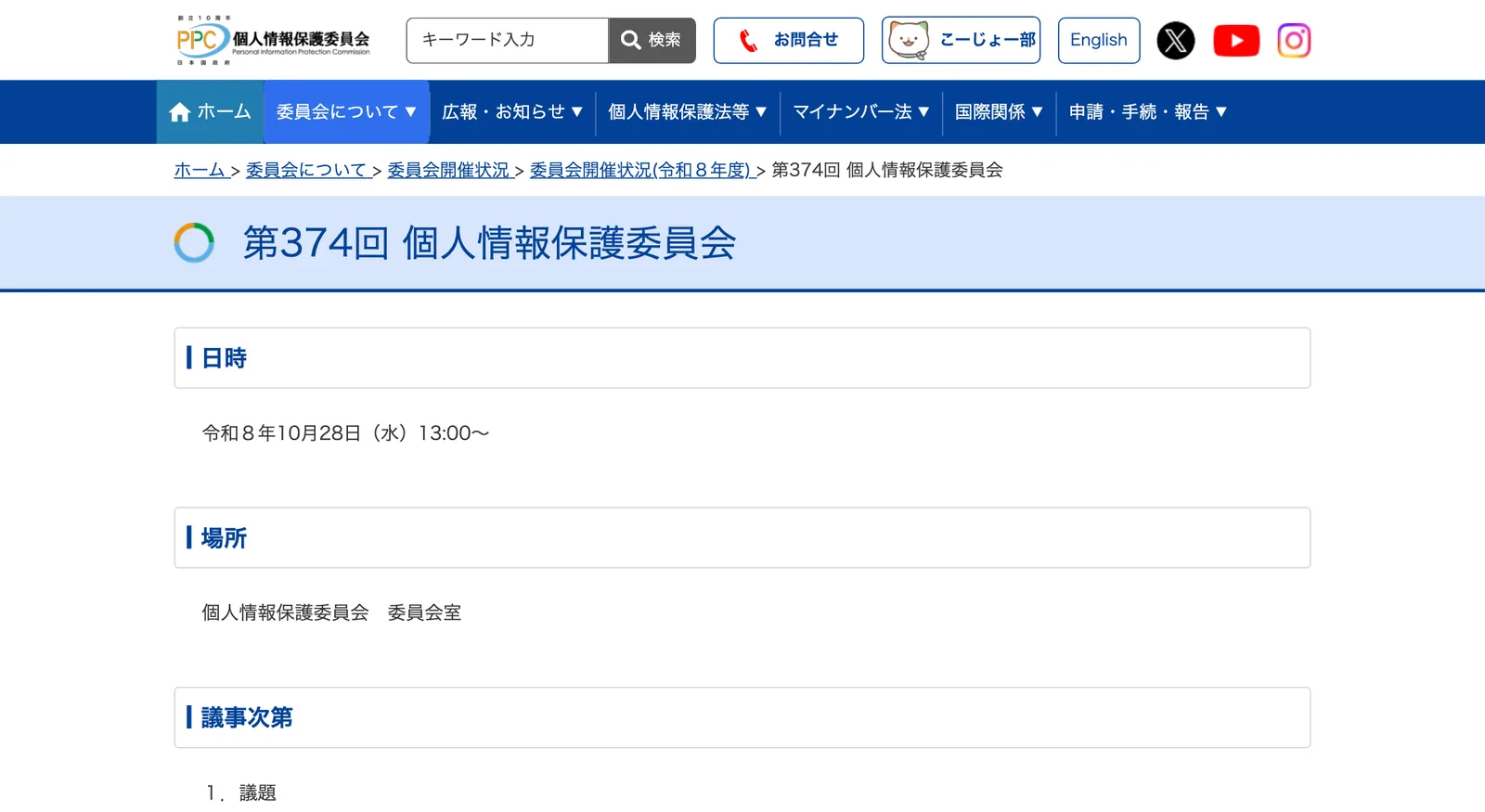Expand the 申請・手続・報告 menu
This screenshot has width=1485, height=812.
[x=1148, y=111]
